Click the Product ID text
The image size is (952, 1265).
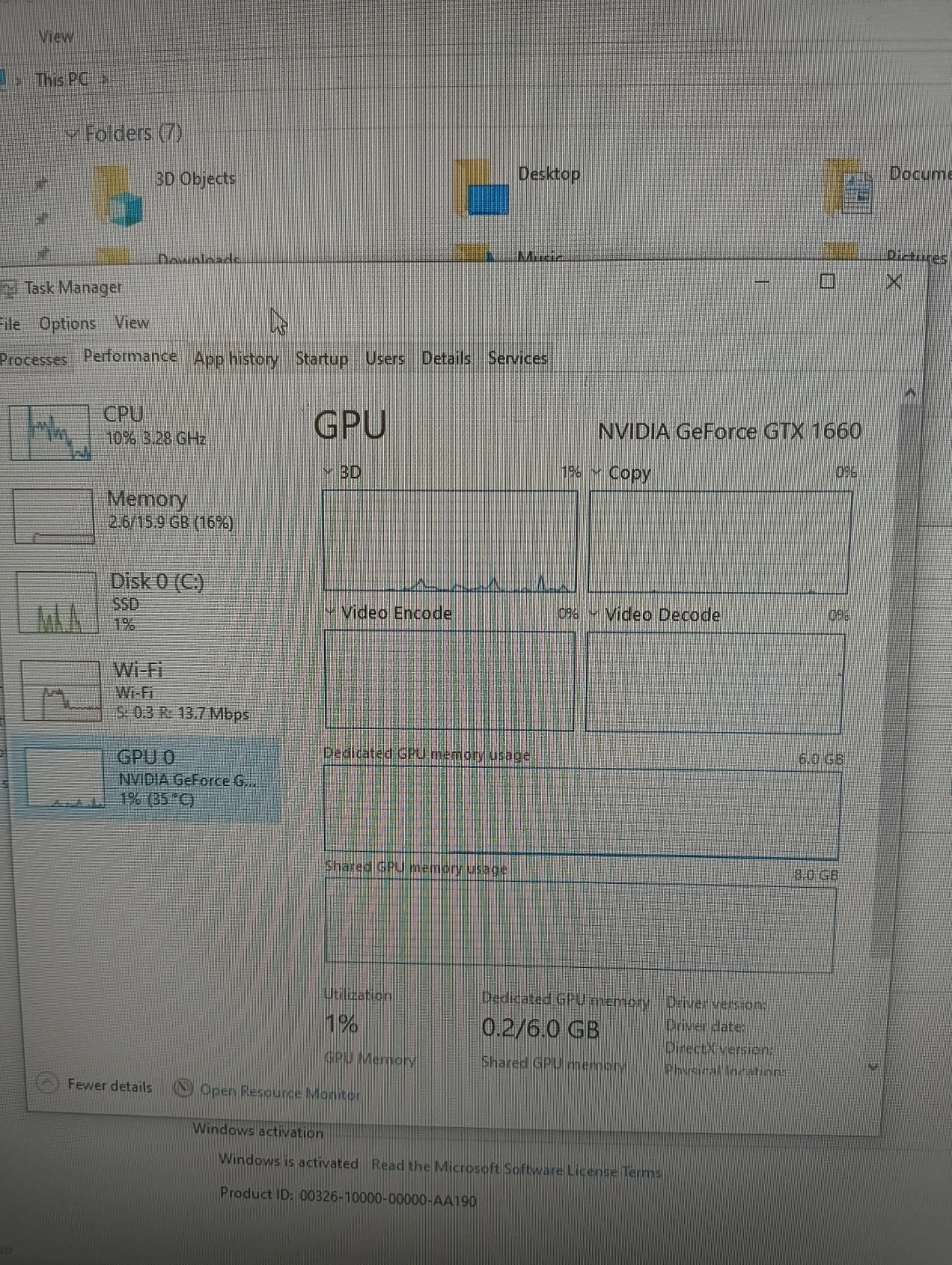[348, 1196]
